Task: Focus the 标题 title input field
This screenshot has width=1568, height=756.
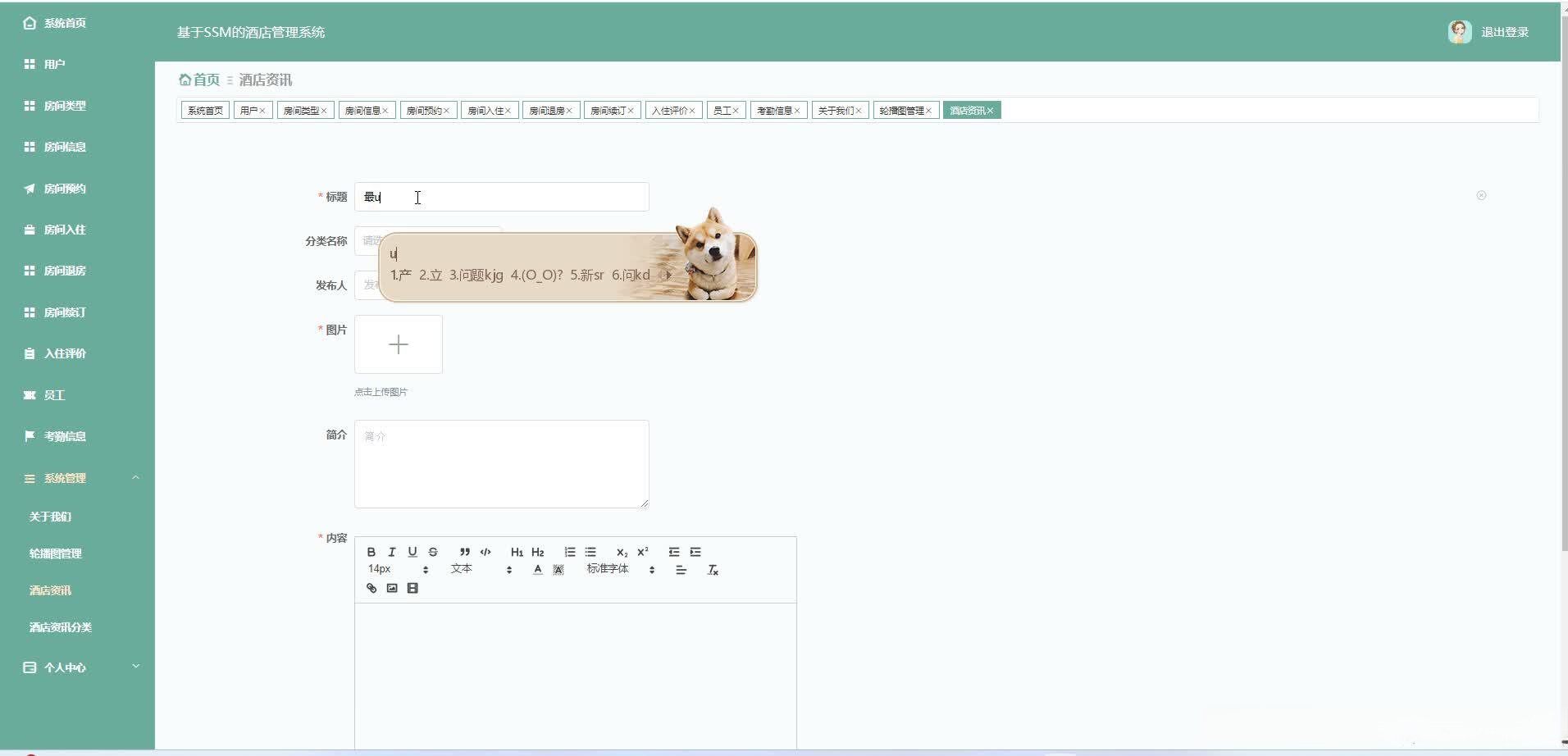Action: point(502,197)
